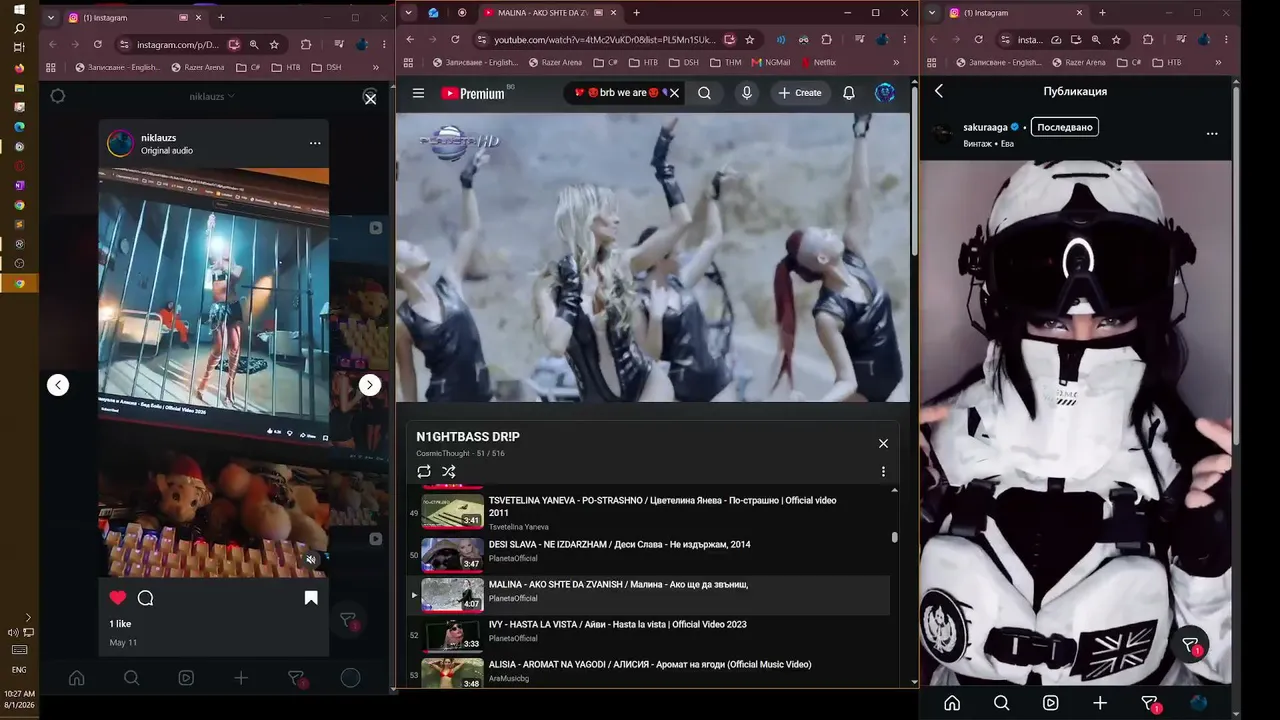Open the playlist panel three-dot menu
1280x720 pixels.
(x=883, y=472)
